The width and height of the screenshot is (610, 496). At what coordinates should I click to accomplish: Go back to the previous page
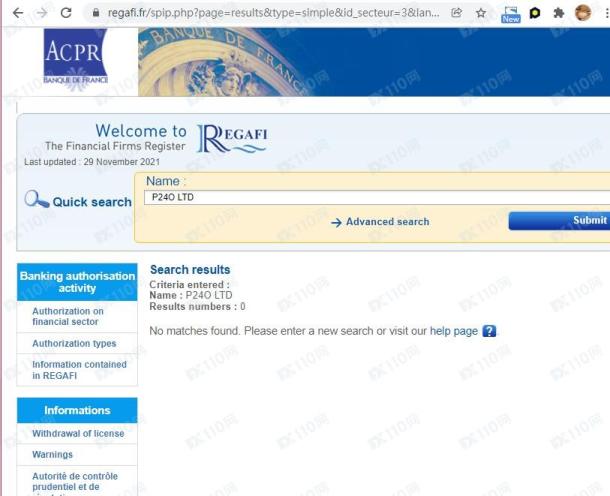[18, 13]
